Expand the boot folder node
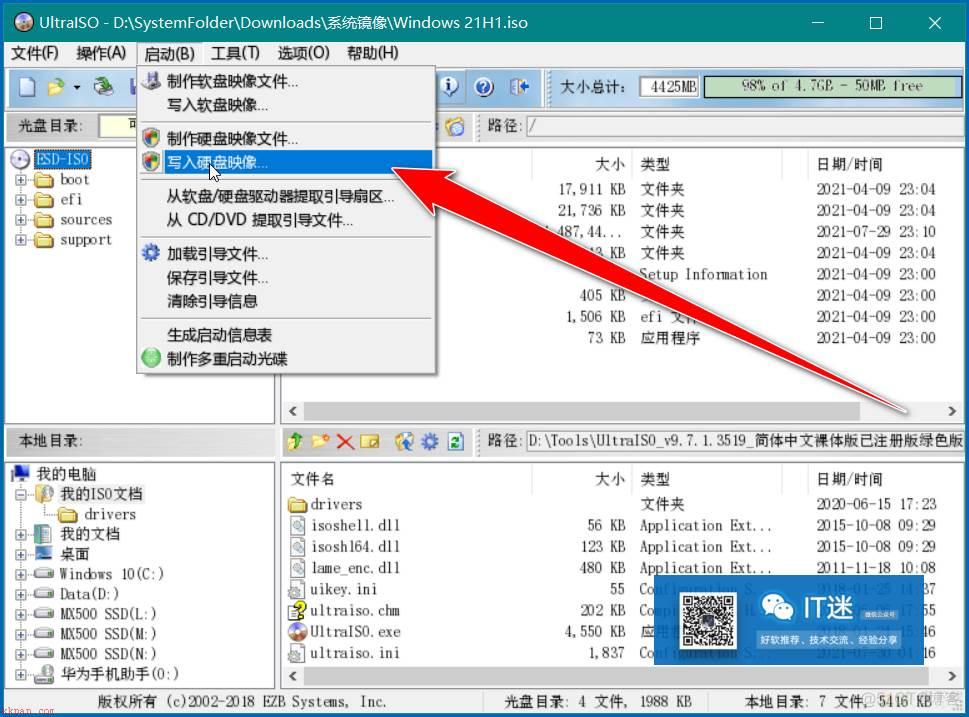 21,180
